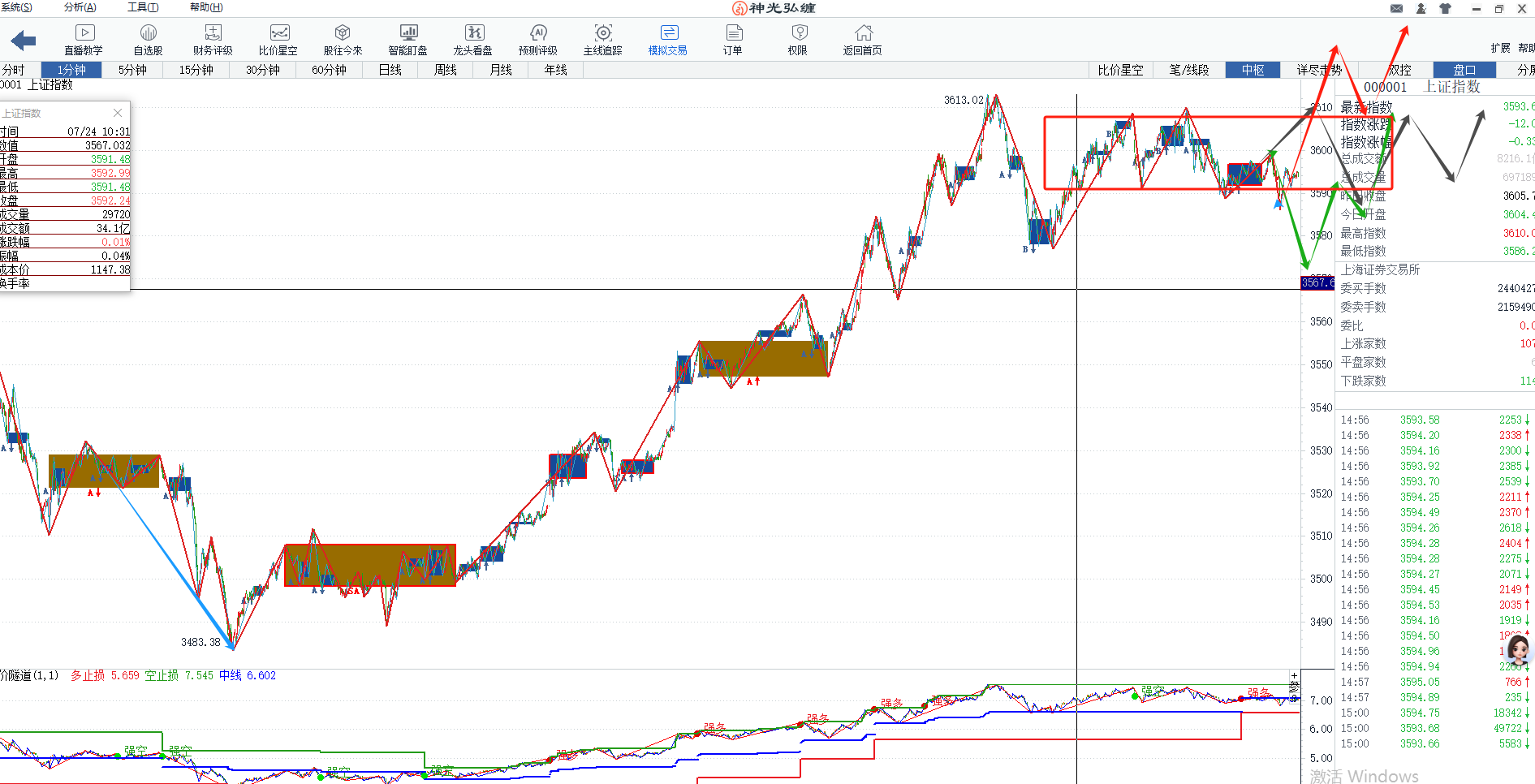
Task: Open 主线追踪 tracking tool
Action: (603, 39)
